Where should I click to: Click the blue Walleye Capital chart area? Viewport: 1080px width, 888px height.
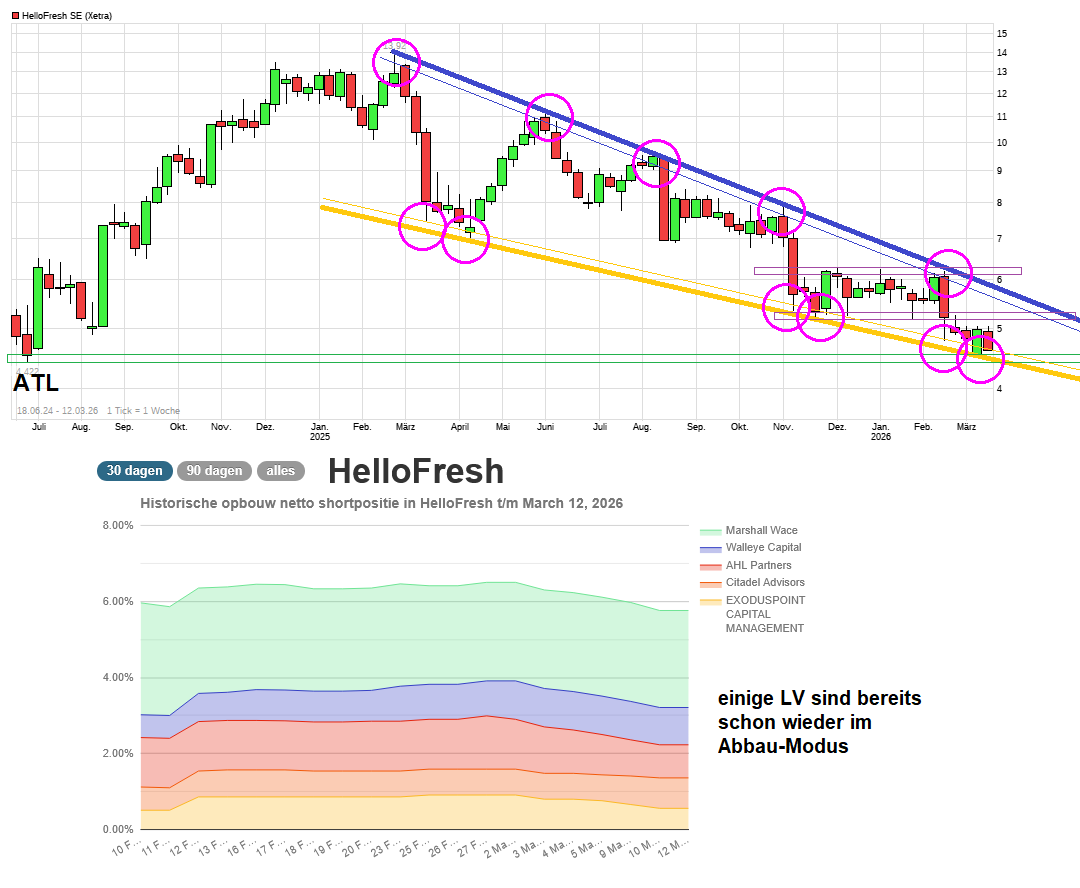[x=413, y=704]
